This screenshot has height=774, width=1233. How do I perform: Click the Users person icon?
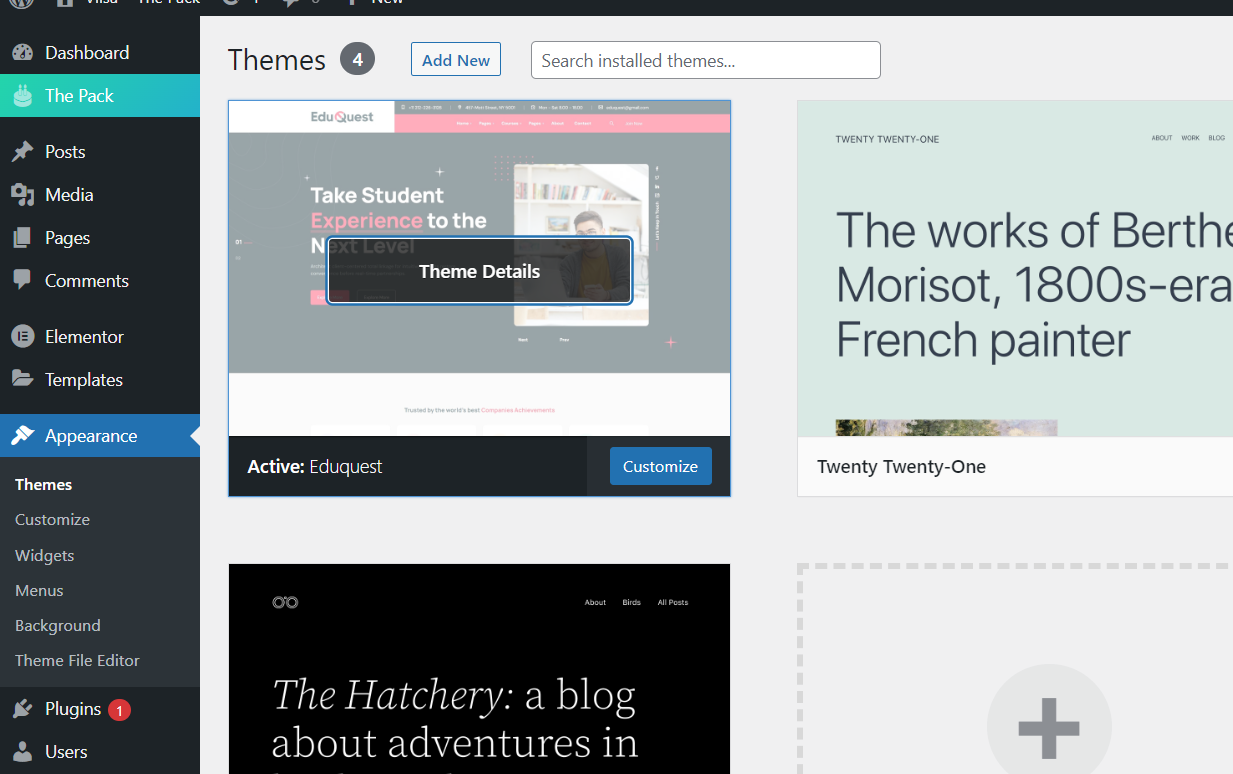click(x=22, y=752)
